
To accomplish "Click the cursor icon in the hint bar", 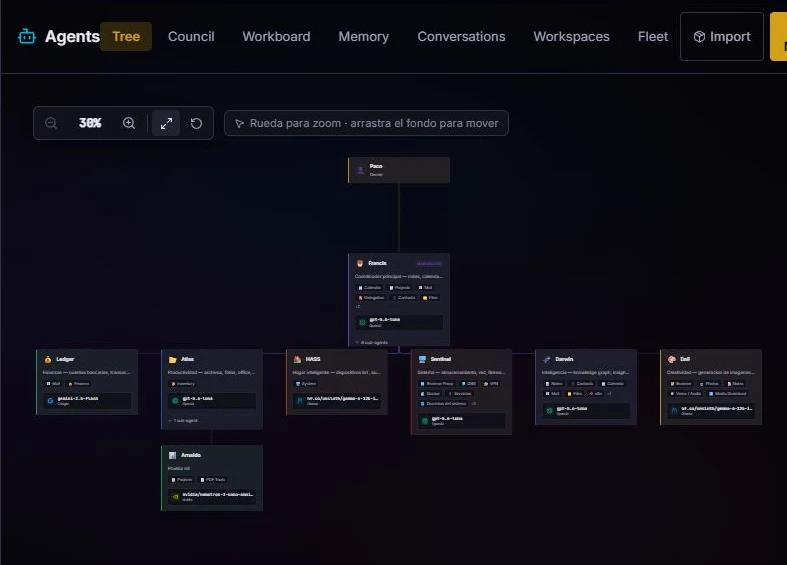I will click(x=239, y=123).
